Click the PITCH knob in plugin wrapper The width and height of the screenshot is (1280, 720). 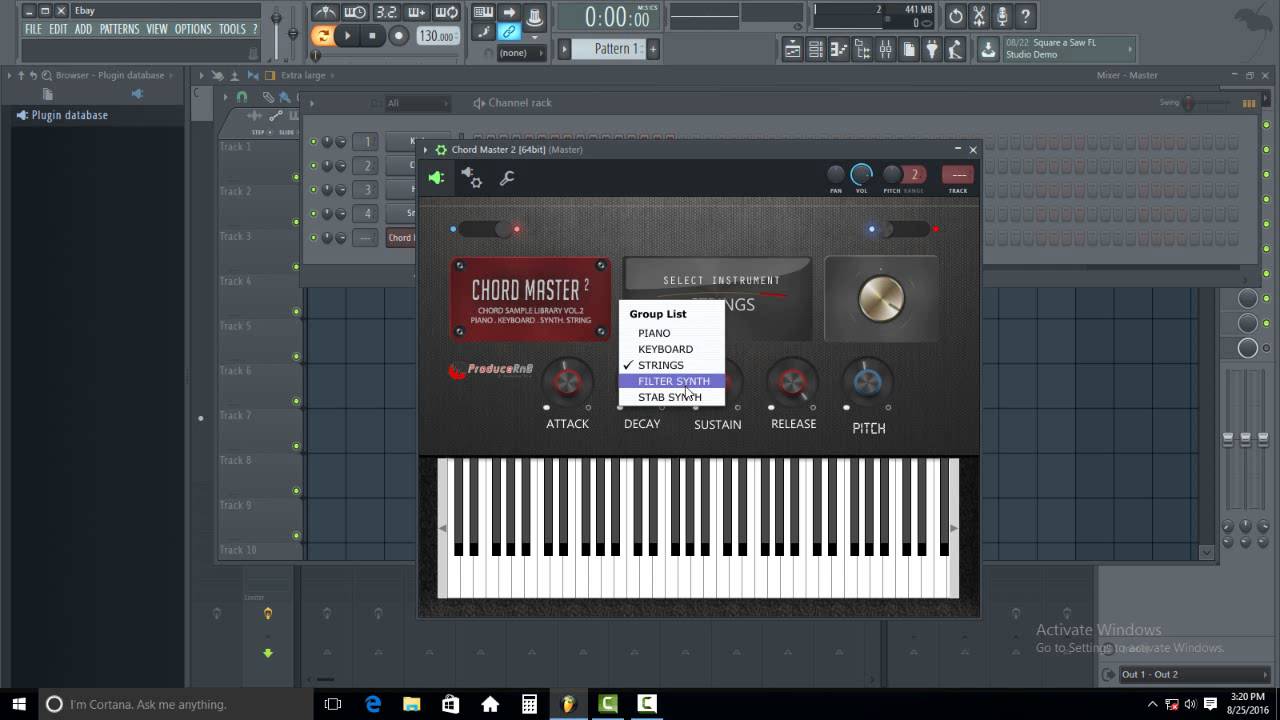pyautogui.click(x=891, y=175)
